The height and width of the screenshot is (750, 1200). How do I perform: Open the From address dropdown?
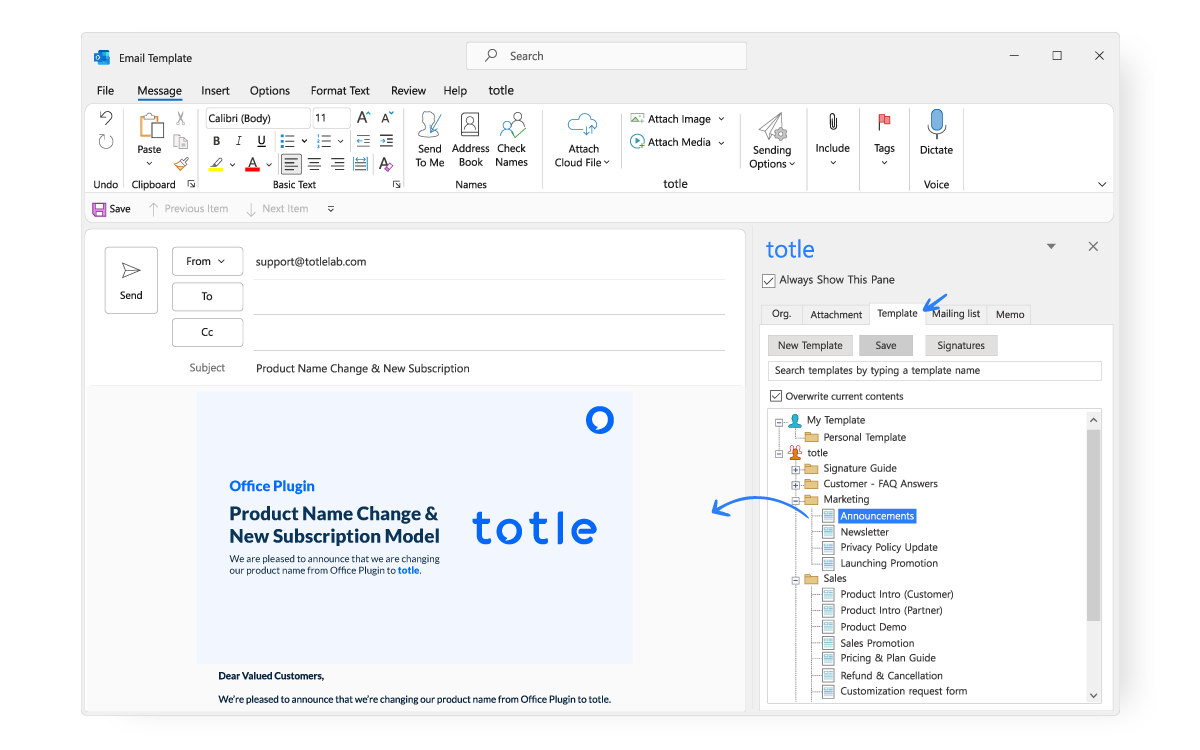click(x=207, y=261)
